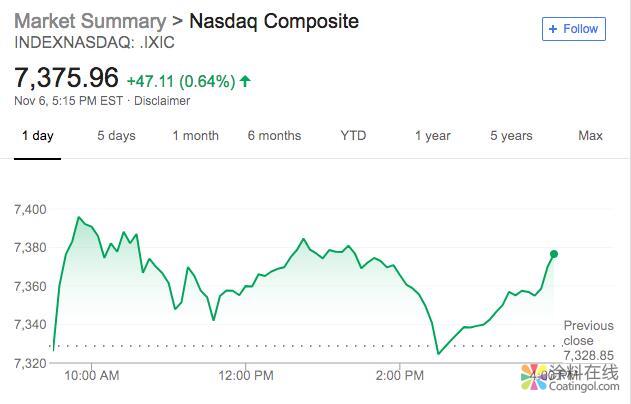Click the 12:00 PM time axis label
This screenshot has width=631, height=404.
pyautogui.click(x=245, y=376)
